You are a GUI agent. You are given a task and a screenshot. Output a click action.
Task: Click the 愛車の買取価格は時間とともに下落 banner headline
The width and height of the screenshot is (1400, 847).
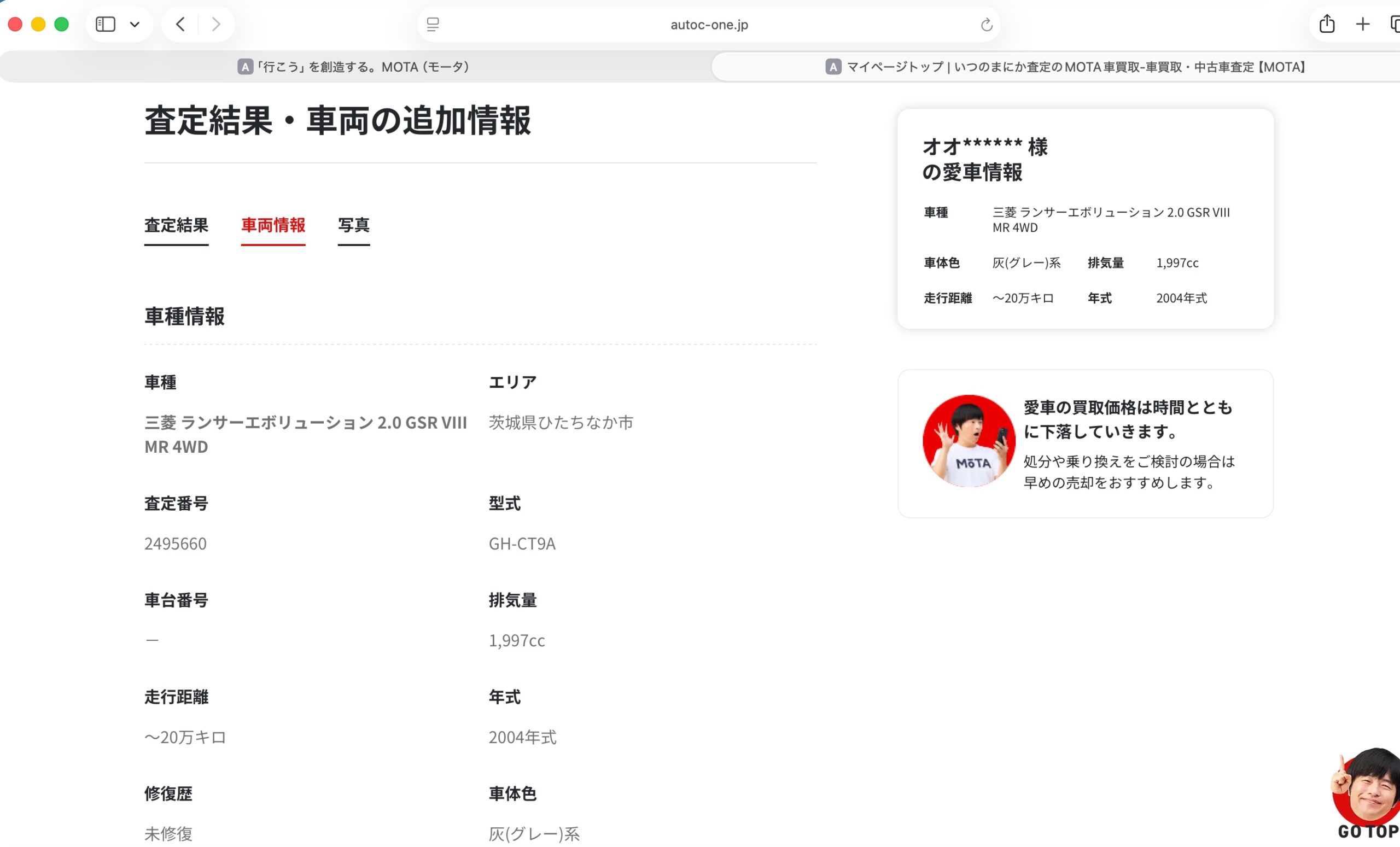(1128, 419)
